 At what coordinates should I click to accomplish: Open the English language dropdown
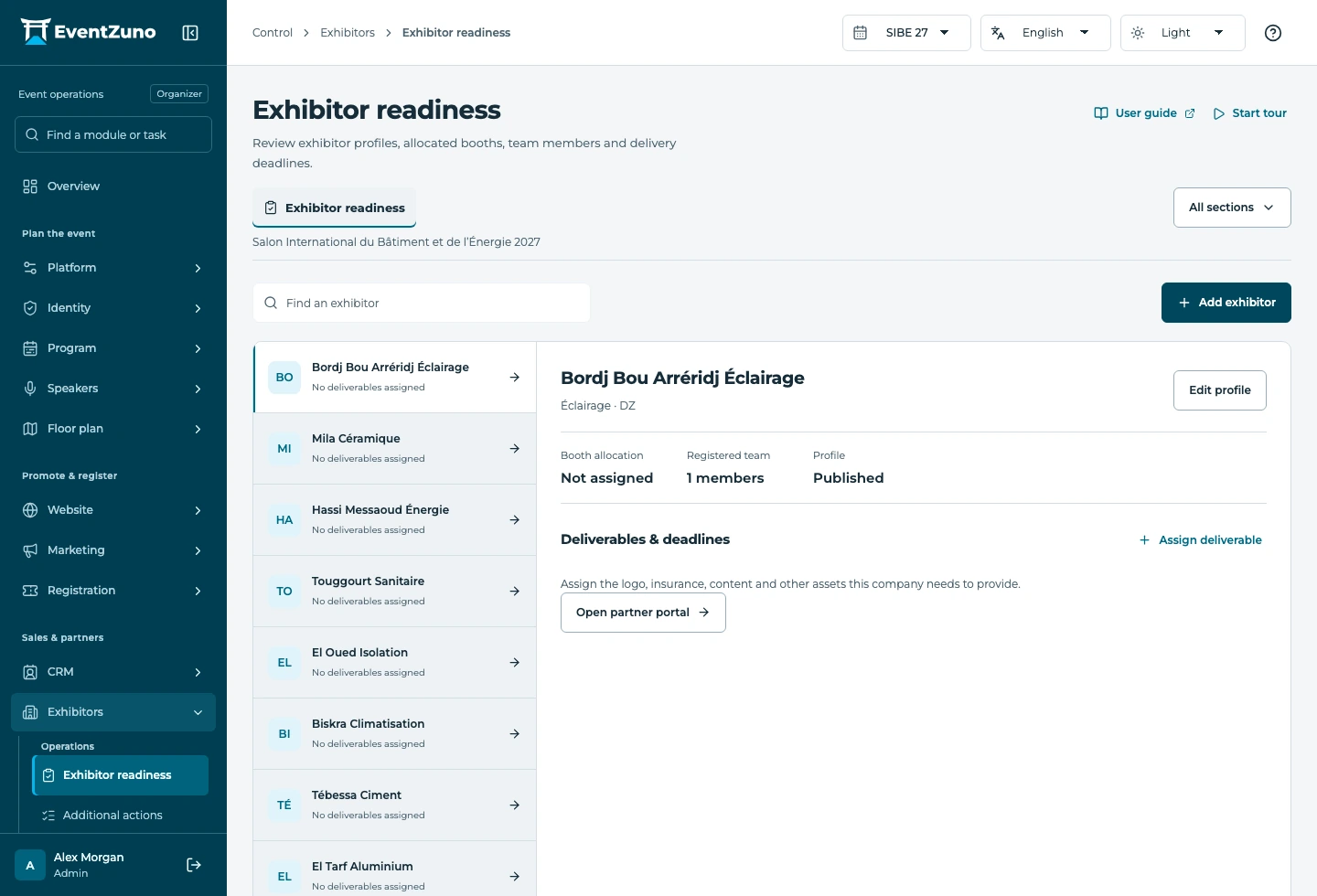click(1045, 33)
